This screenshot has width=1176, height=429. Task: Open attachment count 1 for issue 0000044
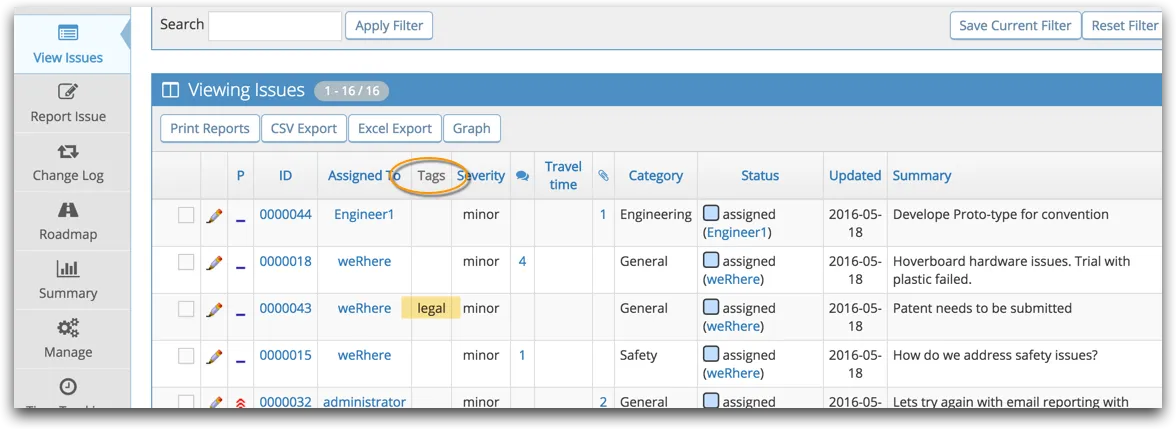pos(603,214)
